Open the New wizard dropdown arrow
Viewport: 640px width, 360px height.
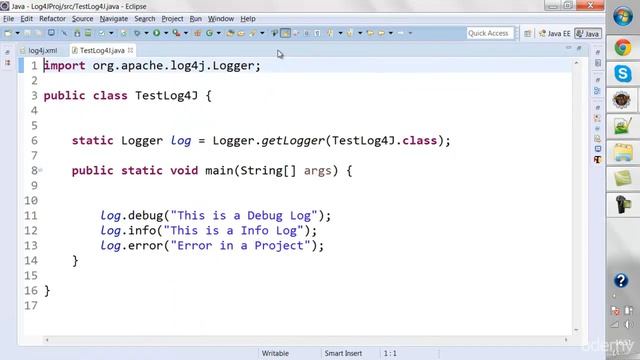pos(18,33)
